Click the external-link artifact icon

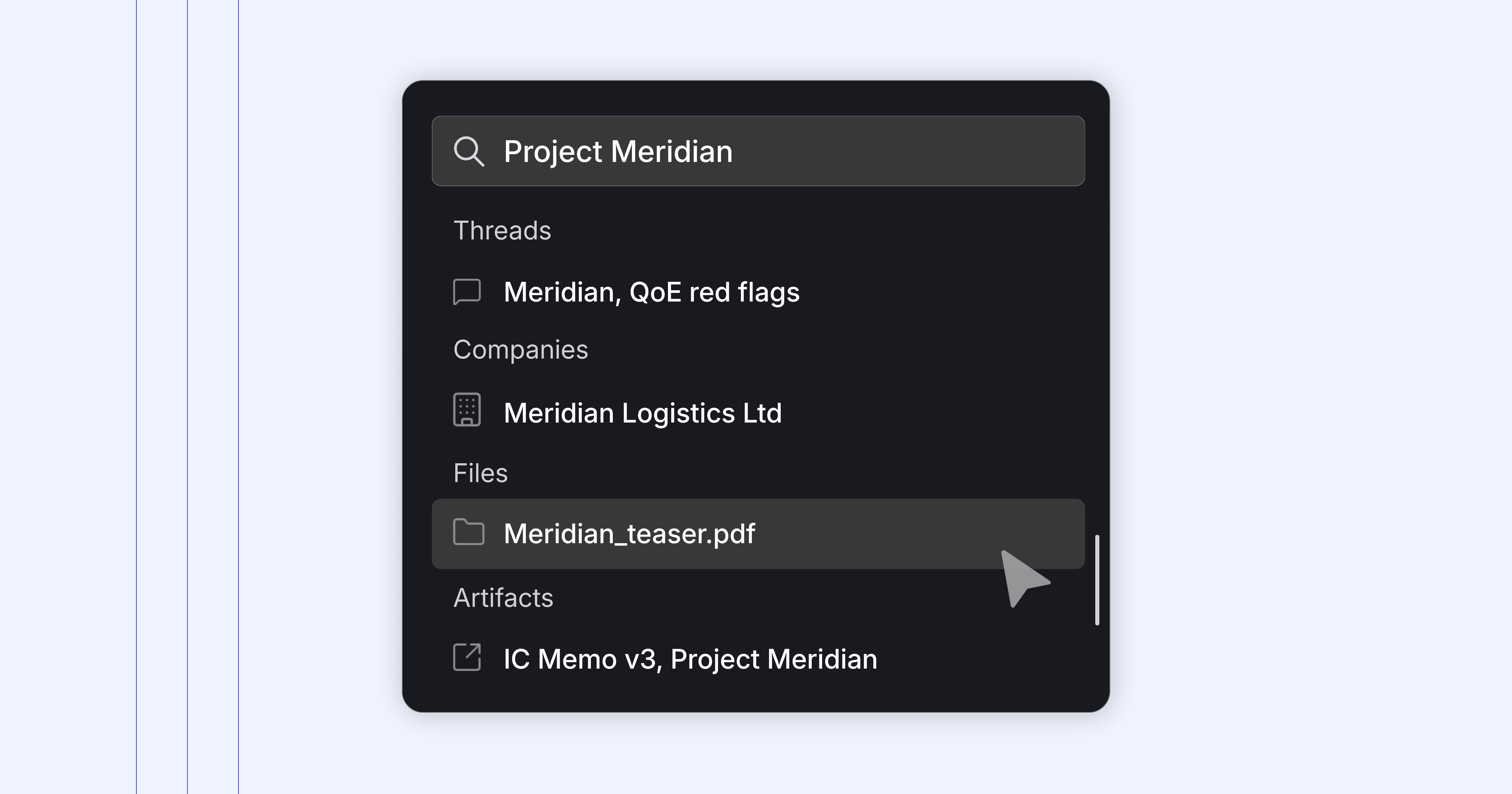point(467,657)
